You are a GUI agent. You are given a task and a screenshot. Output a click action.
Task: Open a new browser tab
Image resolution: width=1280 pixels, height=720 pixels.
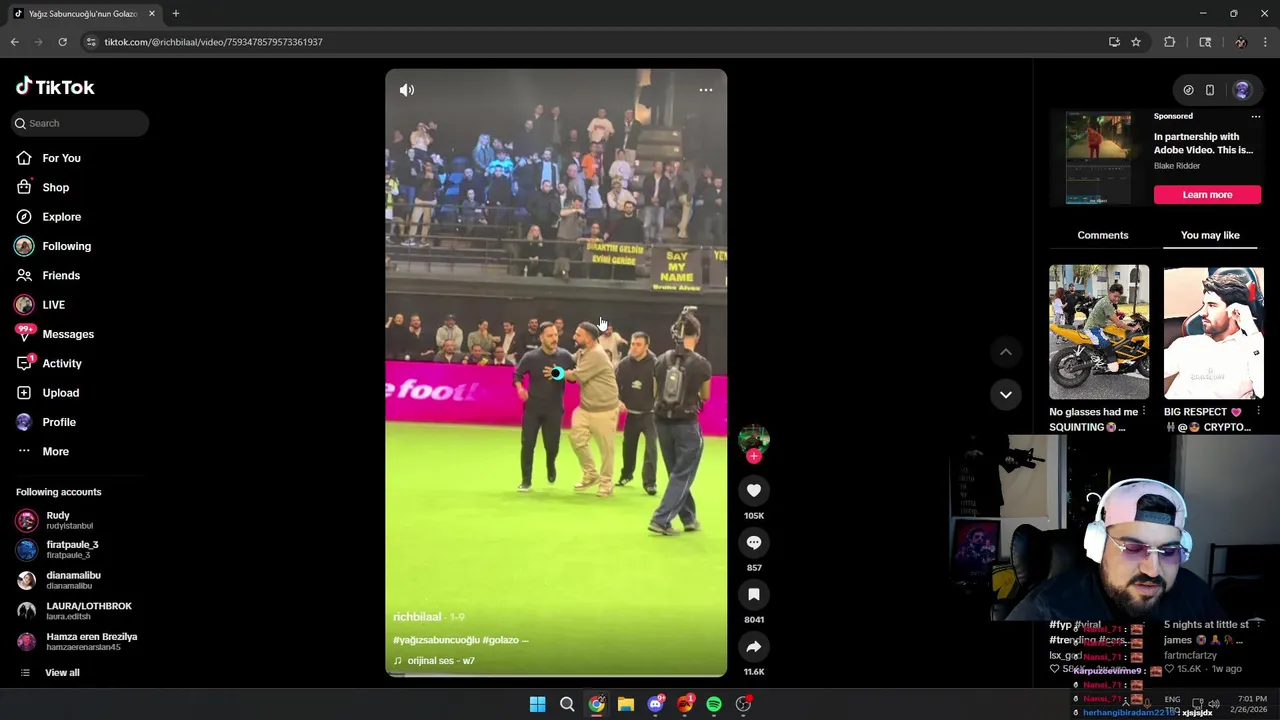[x=175, y=14]
